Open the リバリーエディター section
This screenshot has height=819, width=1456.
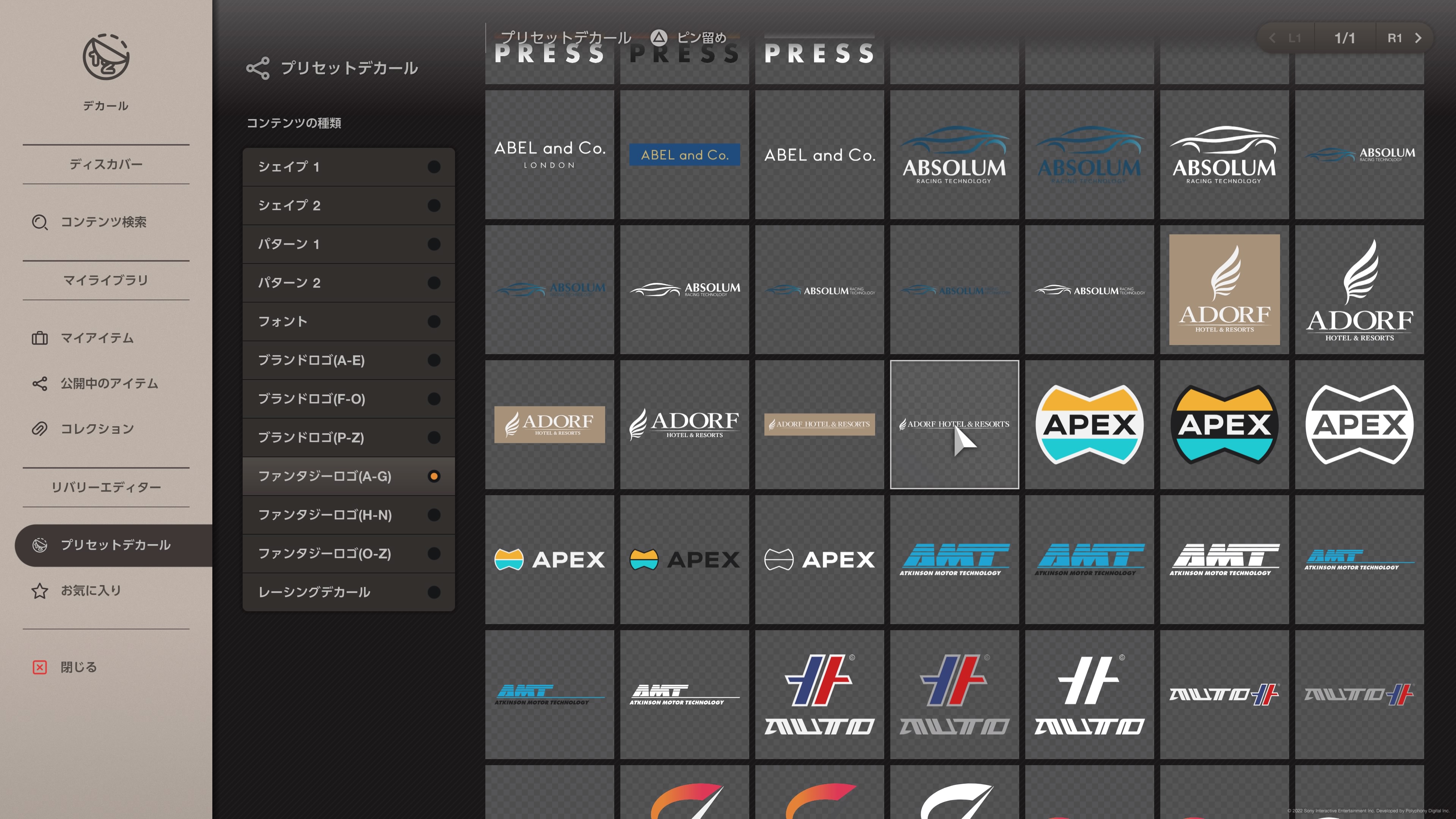click(106, 487)
